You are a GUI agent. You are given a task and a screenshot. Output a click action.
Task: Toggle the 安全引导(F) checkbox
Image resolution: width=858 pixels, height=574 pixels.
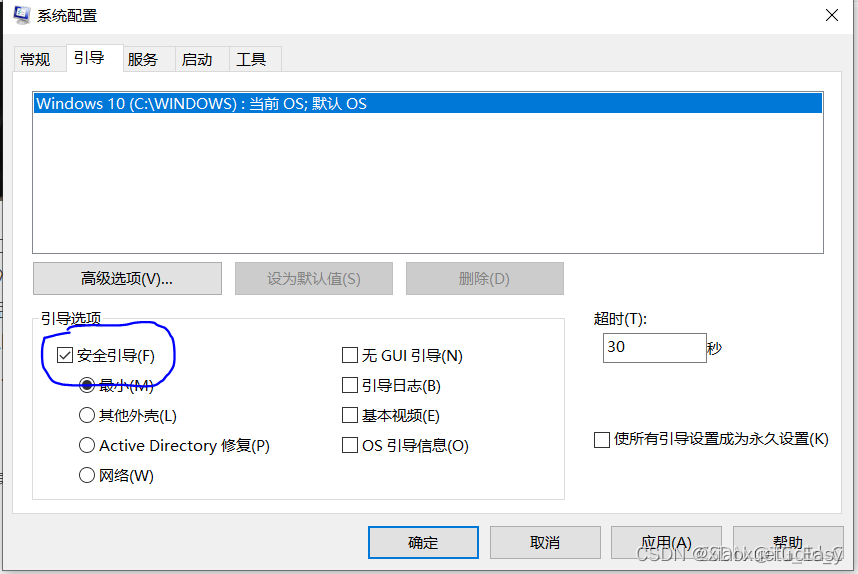65,356
